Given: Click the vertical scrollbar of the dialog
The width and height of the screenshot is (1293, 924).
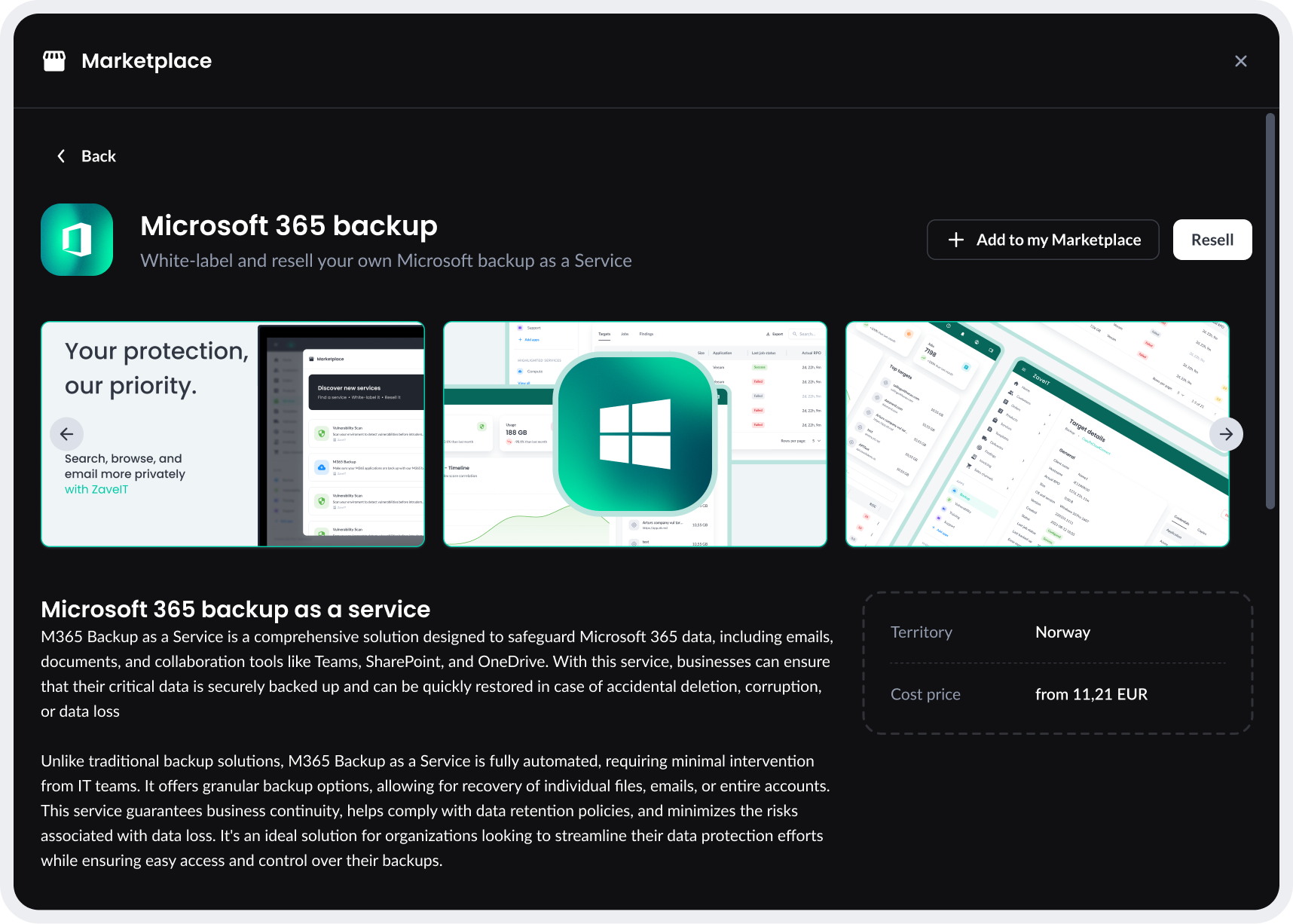Looking at the screenshot, I should tap(1270, 311).
